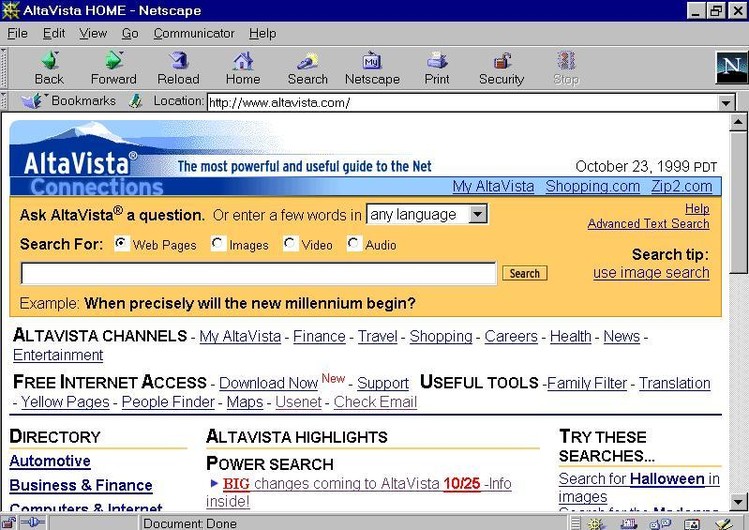Open the View menu
The height and width of the screenshot is (530, 749).
click(93, 33)
